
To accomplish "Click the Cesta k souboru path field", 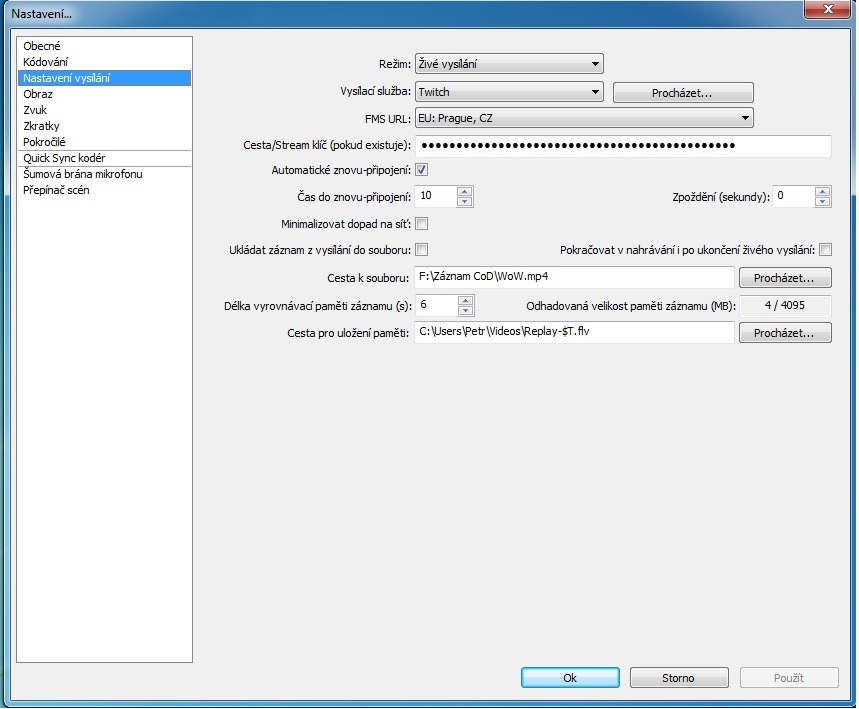I will click(x=574, y=277).
